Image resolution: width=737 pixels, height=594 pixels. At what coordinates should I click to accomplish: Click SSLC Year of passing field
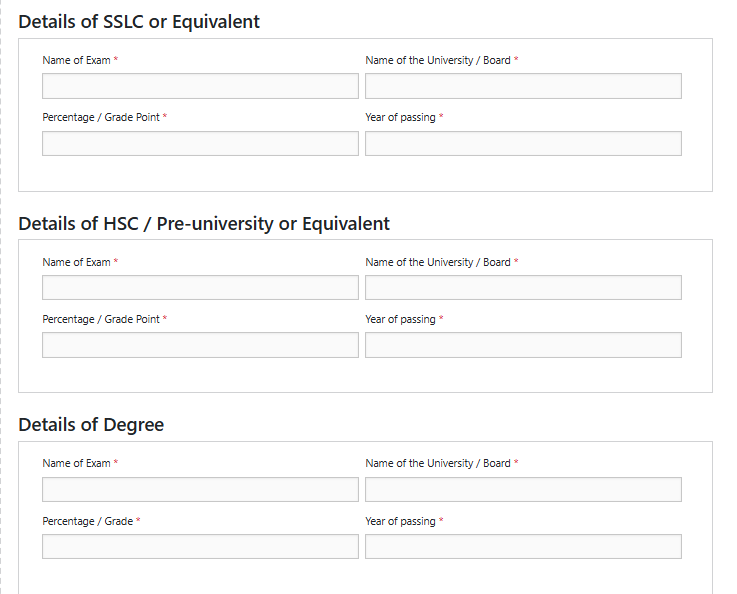(523, 143)
